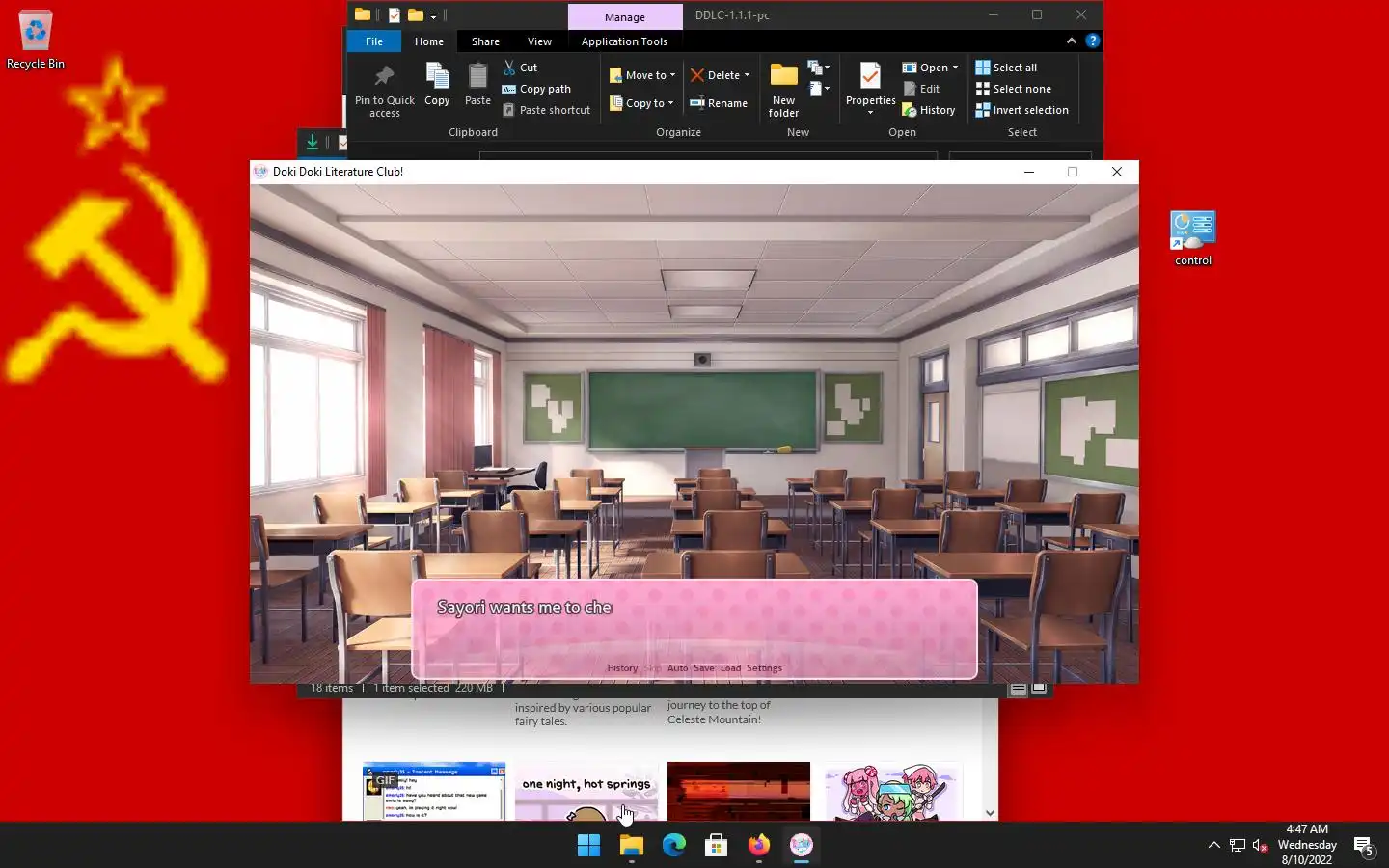The height and width of the screenshot is (868, 1389).
Task: Click the quick access Properties checkmark icon
Action: 395,15
